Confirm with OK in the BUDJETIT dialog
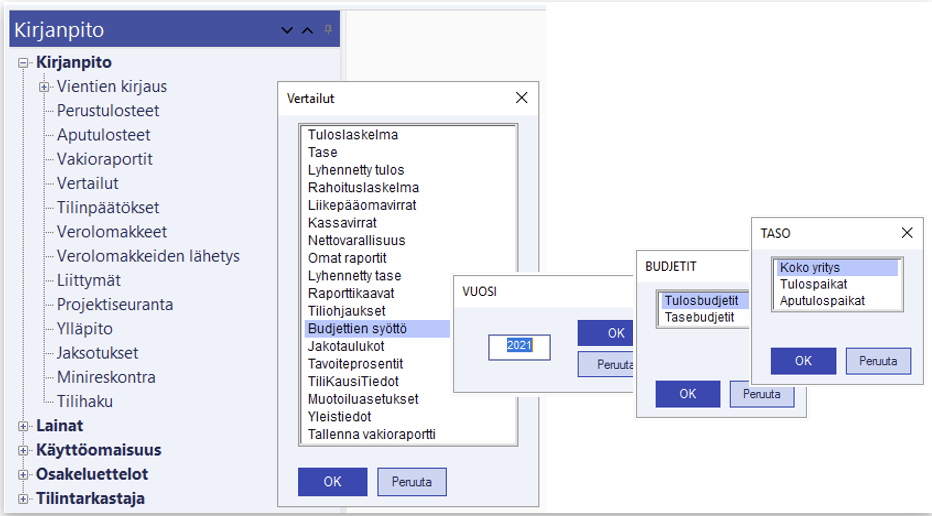Screen dimensions: 932x516 coord(687,394)
